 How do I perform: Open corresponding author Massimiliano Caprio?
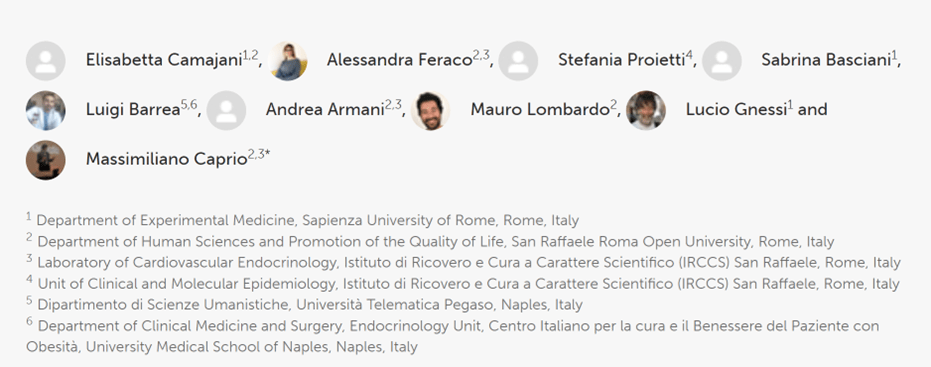[x=166, y=159]
